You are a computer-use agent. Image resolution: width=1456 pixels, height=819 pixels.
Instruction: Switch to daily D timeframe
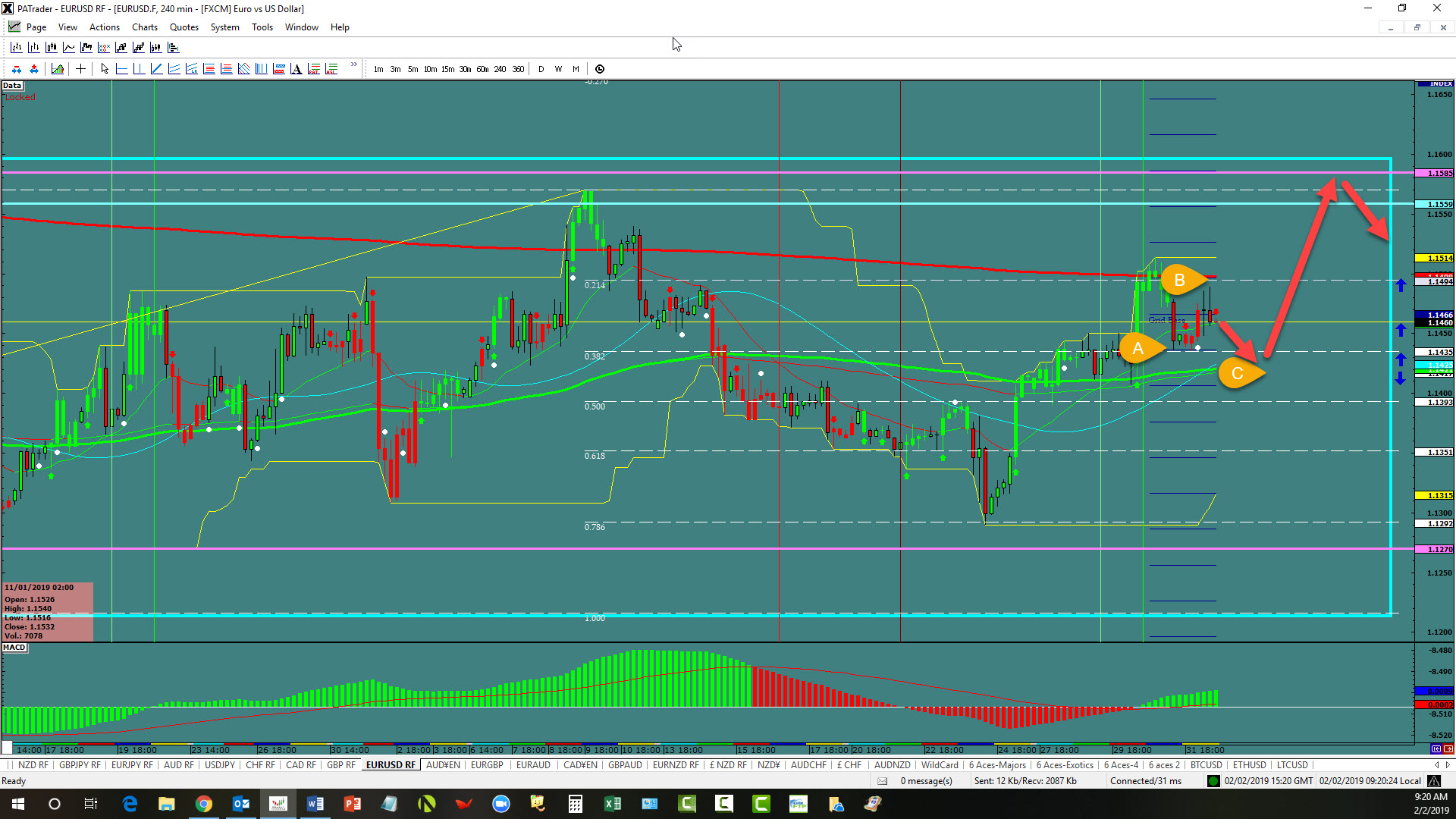tap(541, 69)
